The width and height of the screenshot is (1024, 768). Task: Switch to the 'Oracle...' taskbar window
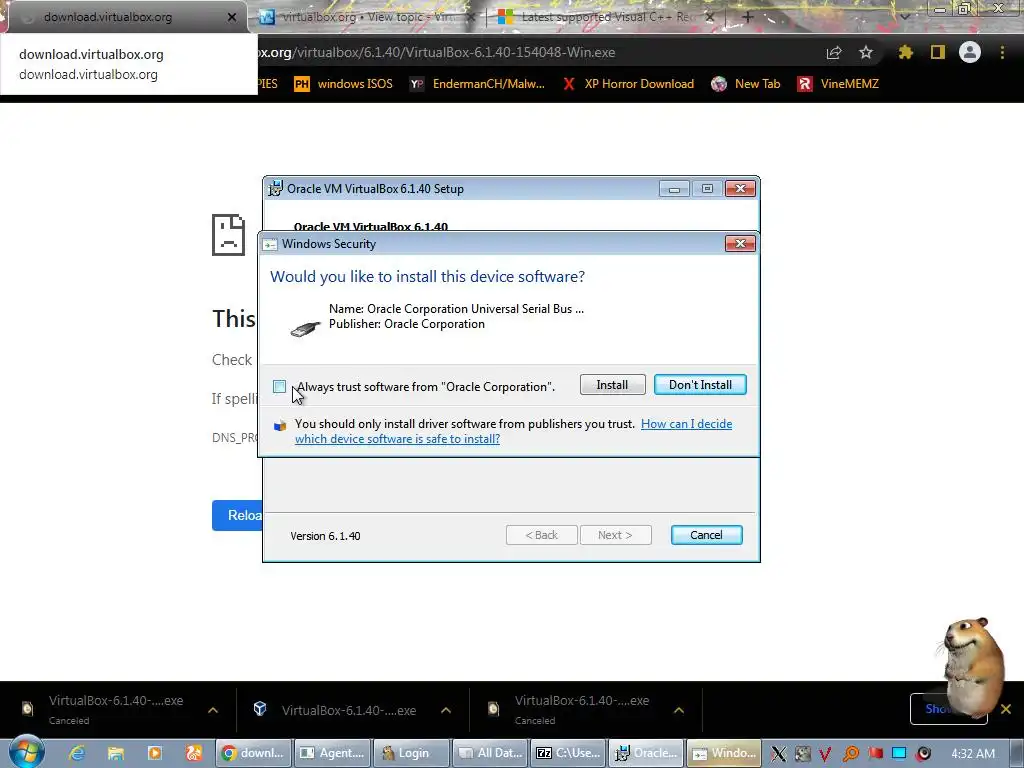(646, 753)
